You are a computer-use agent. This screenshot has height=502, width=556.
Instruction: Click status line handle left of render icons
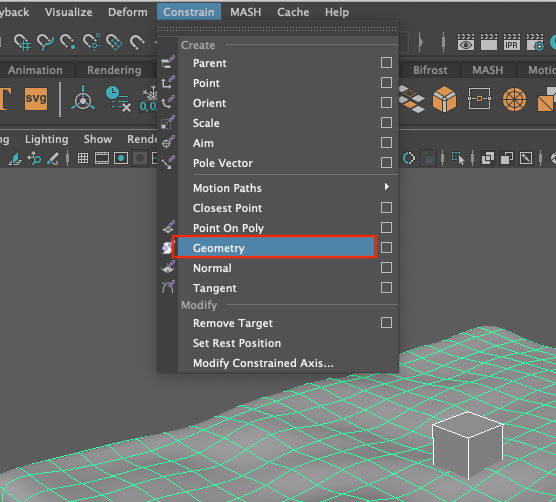tap(443, 42)
